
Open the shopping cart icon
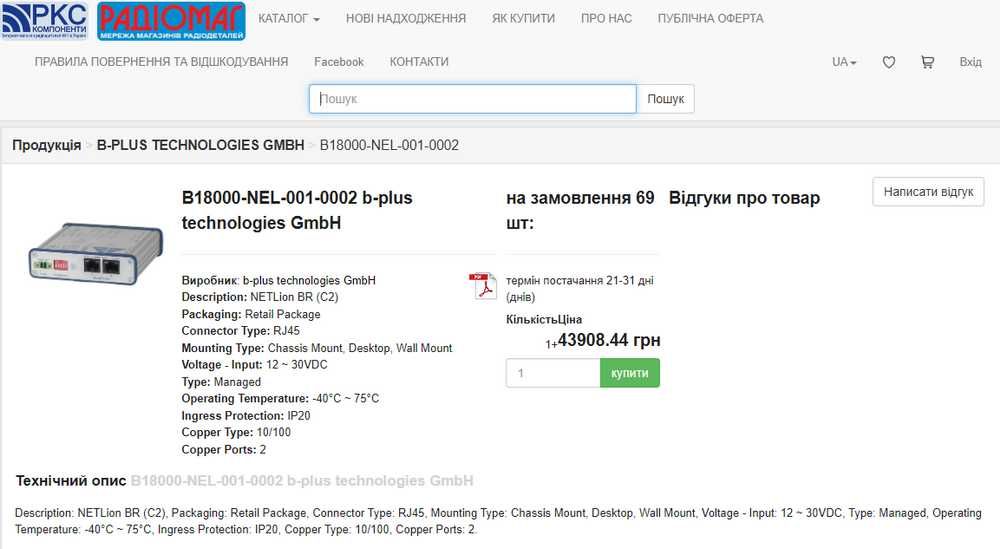[927, 62]
